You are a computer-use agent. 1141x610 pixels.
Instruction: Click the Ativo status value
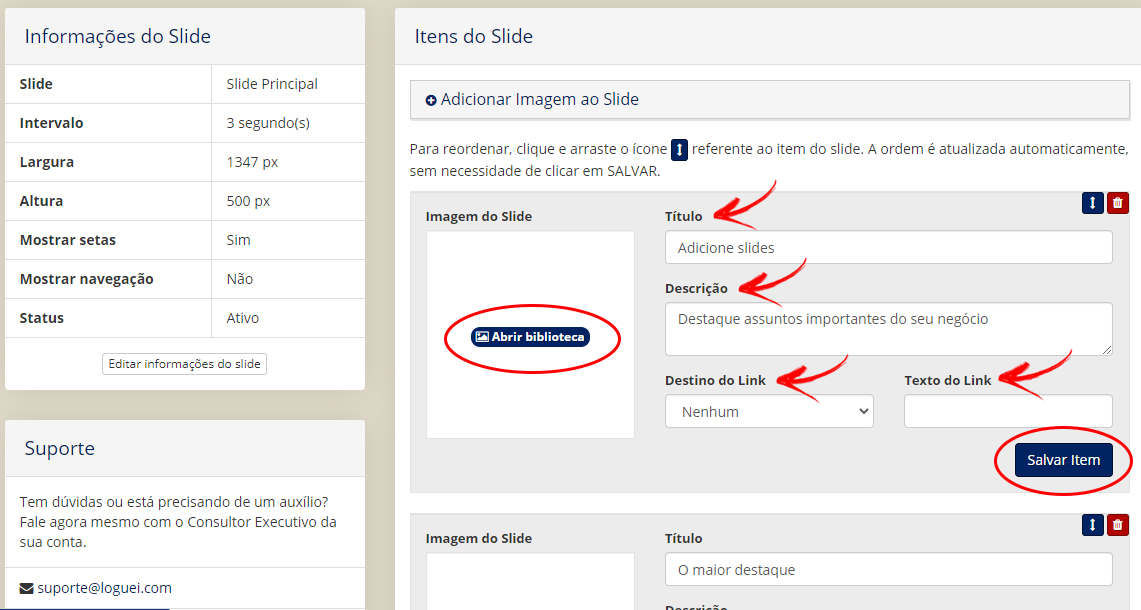click(242, 318)
